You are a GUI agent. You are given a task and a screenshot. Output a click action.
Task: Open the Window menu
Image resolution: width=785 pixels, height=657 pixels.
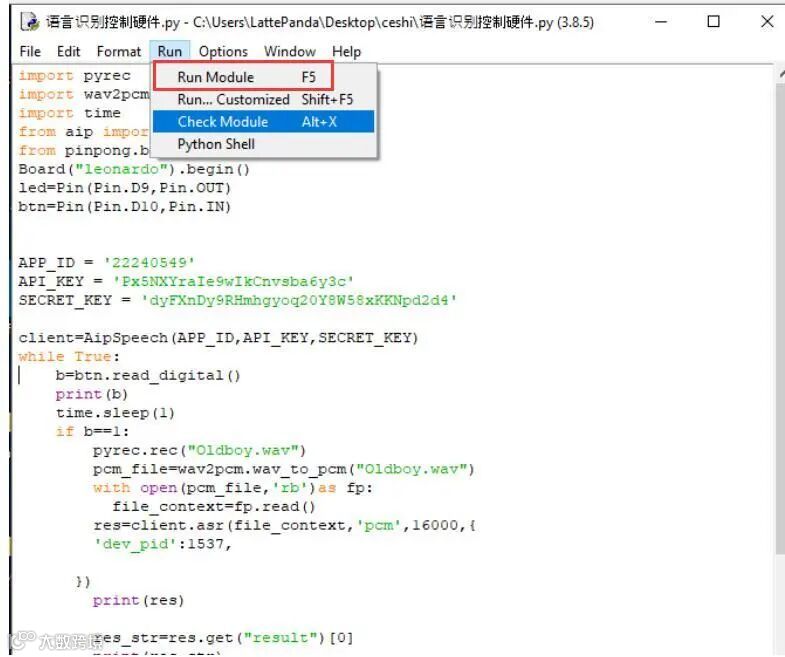pos(290,52)
